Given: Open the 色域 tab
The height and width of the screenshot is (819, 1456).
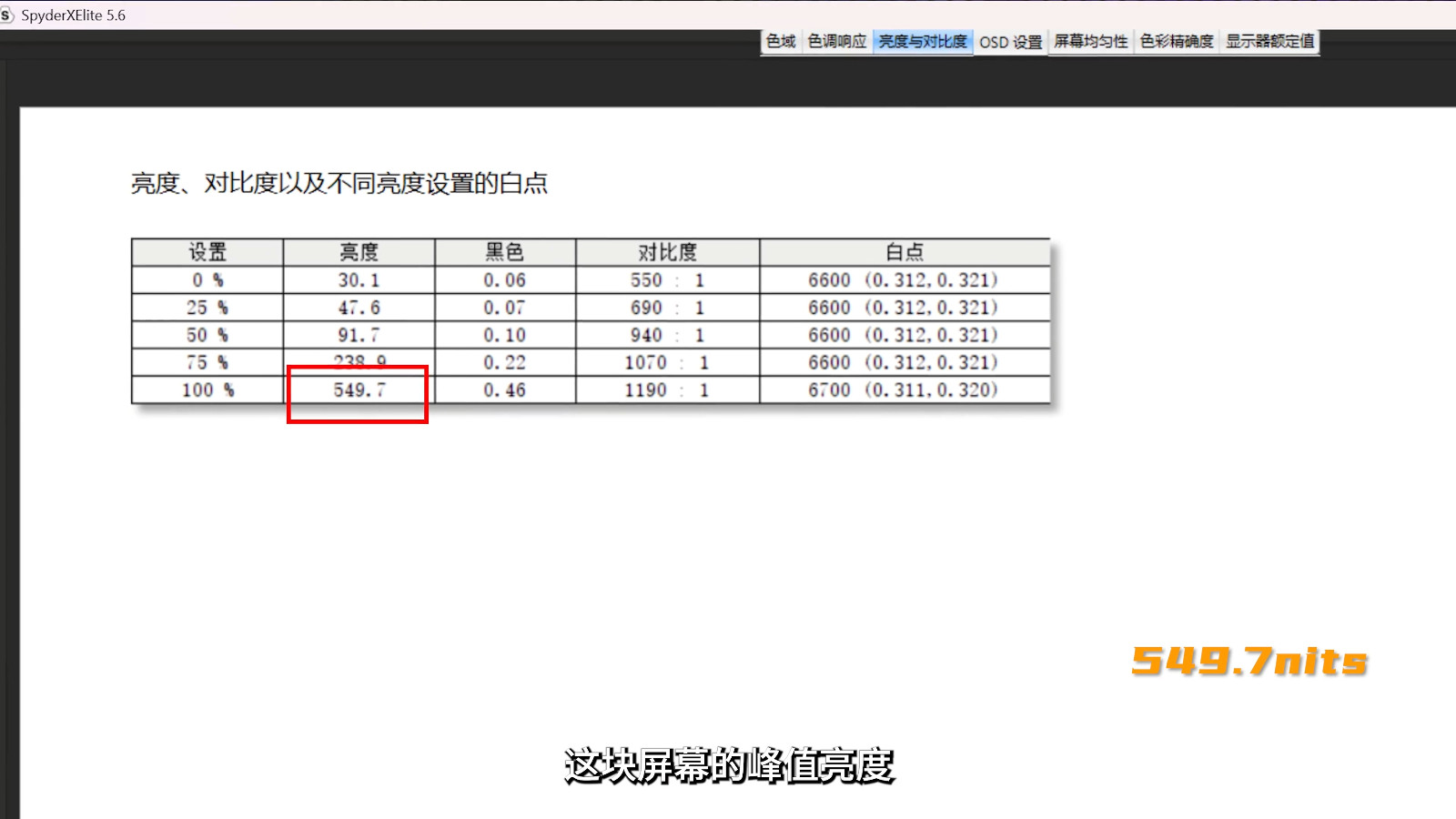Looking at the screenshot, I should click(x=781, y=42).
